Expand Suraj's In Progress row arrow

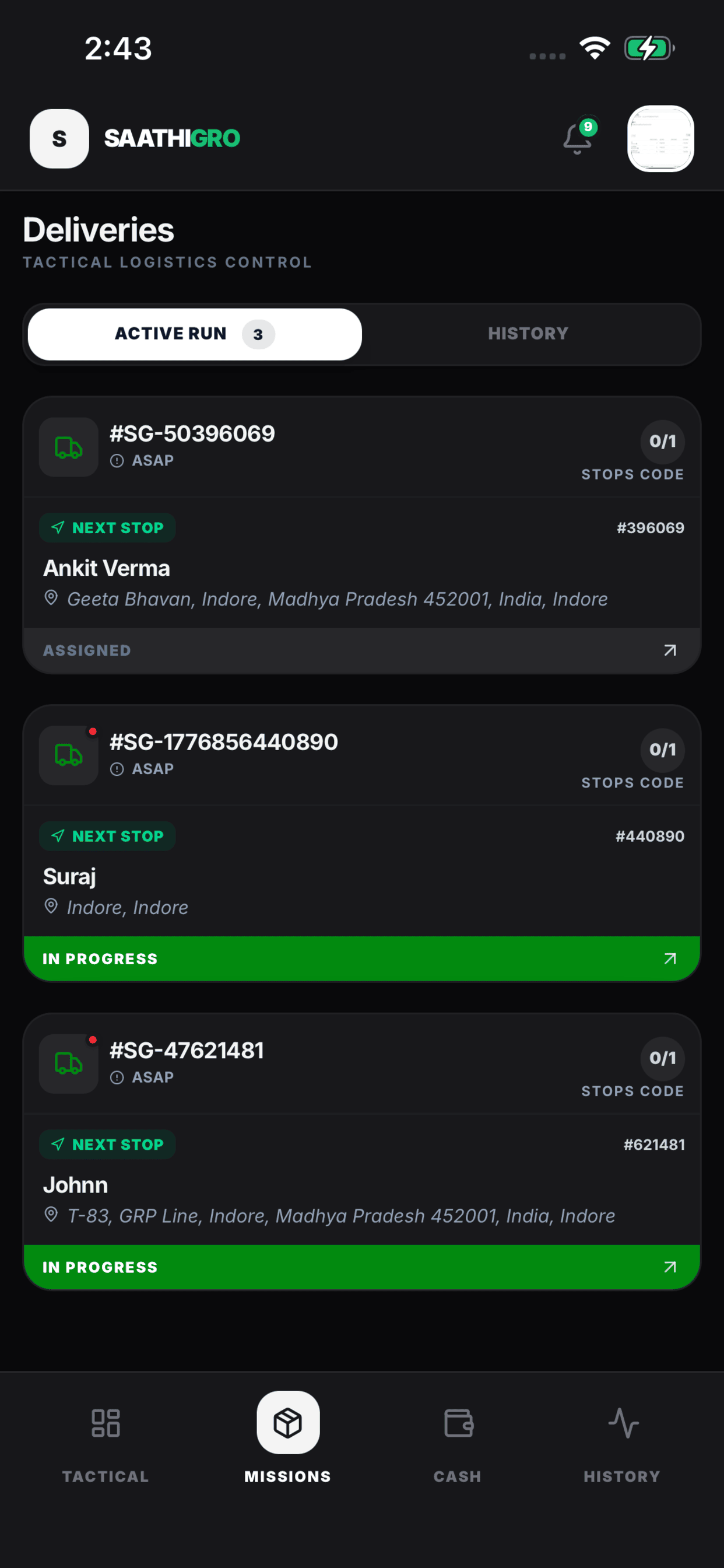coord(670,958)
